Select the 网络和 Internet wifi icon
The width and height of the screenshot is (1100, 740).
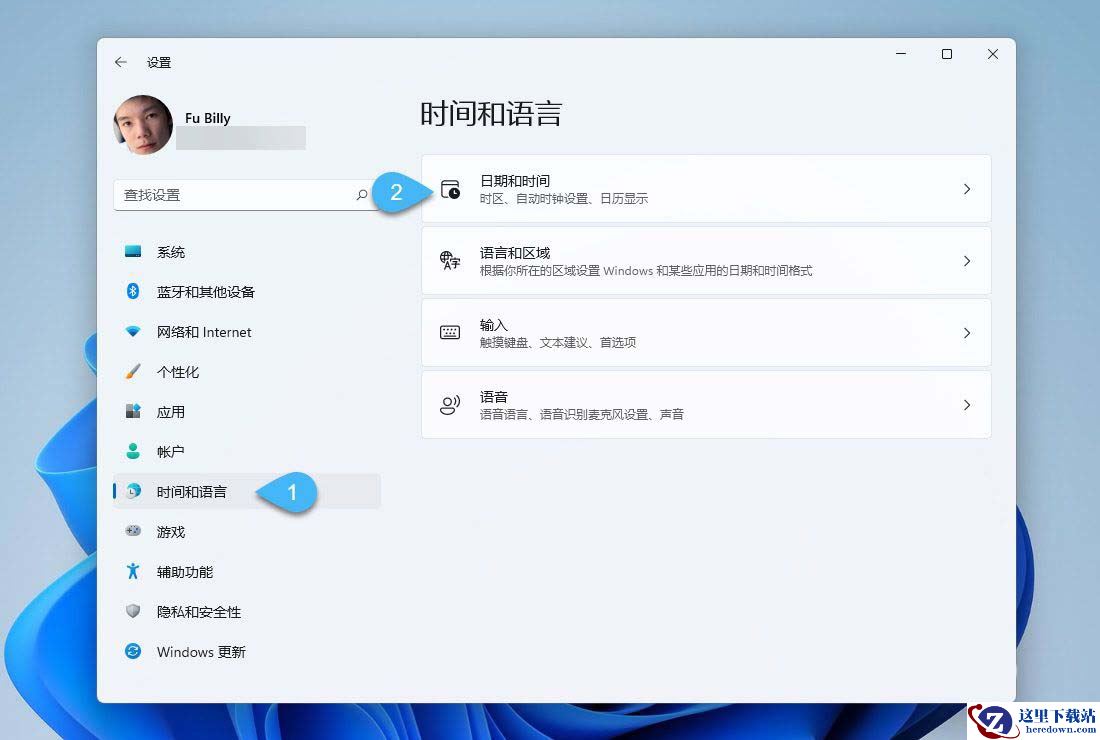(133, 331)
